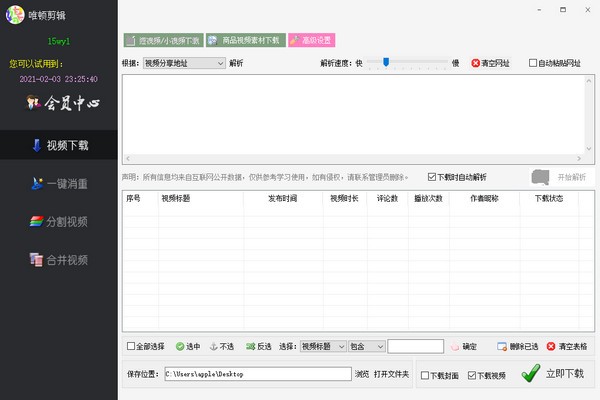Click the 反选 invert selection icon
Screen dimensions: 600x400
[x=250, y=347]
